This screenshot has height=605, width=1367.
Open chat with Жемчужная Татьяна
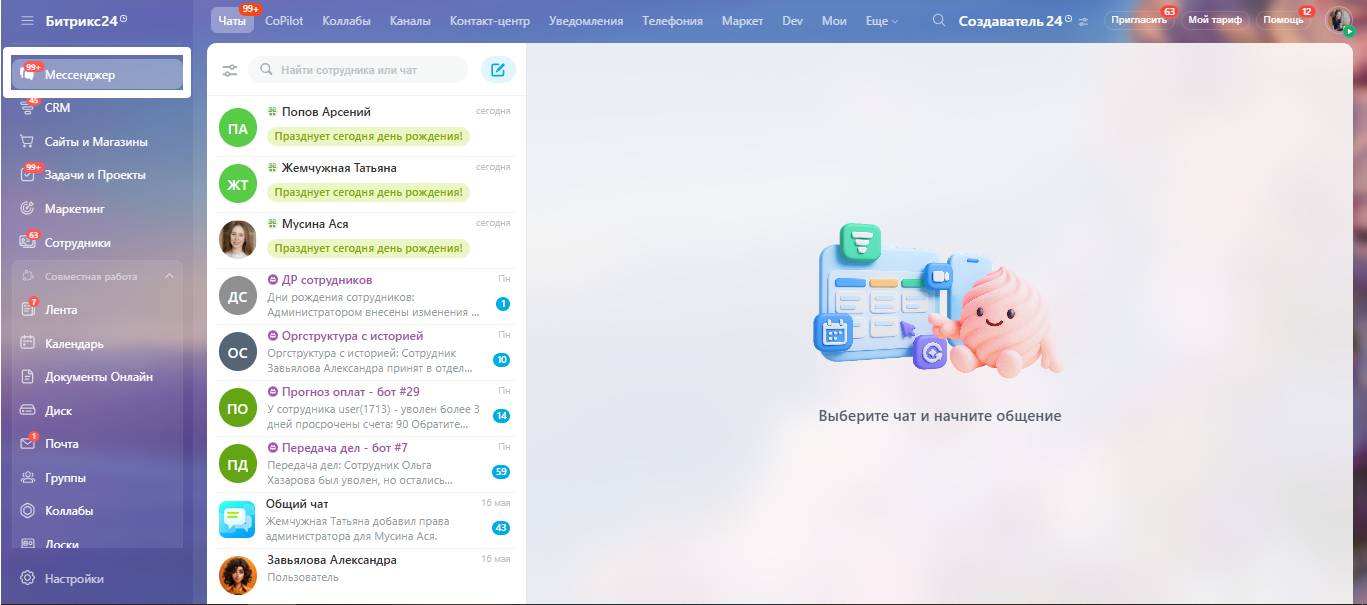pos(366,183)
